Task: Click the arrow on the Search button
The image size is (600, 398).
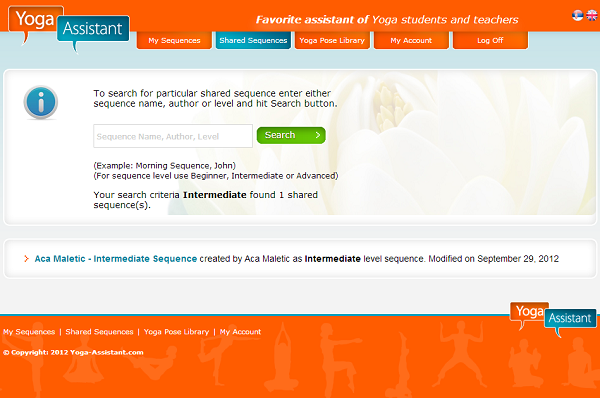Action: click(x=318, y=135)
